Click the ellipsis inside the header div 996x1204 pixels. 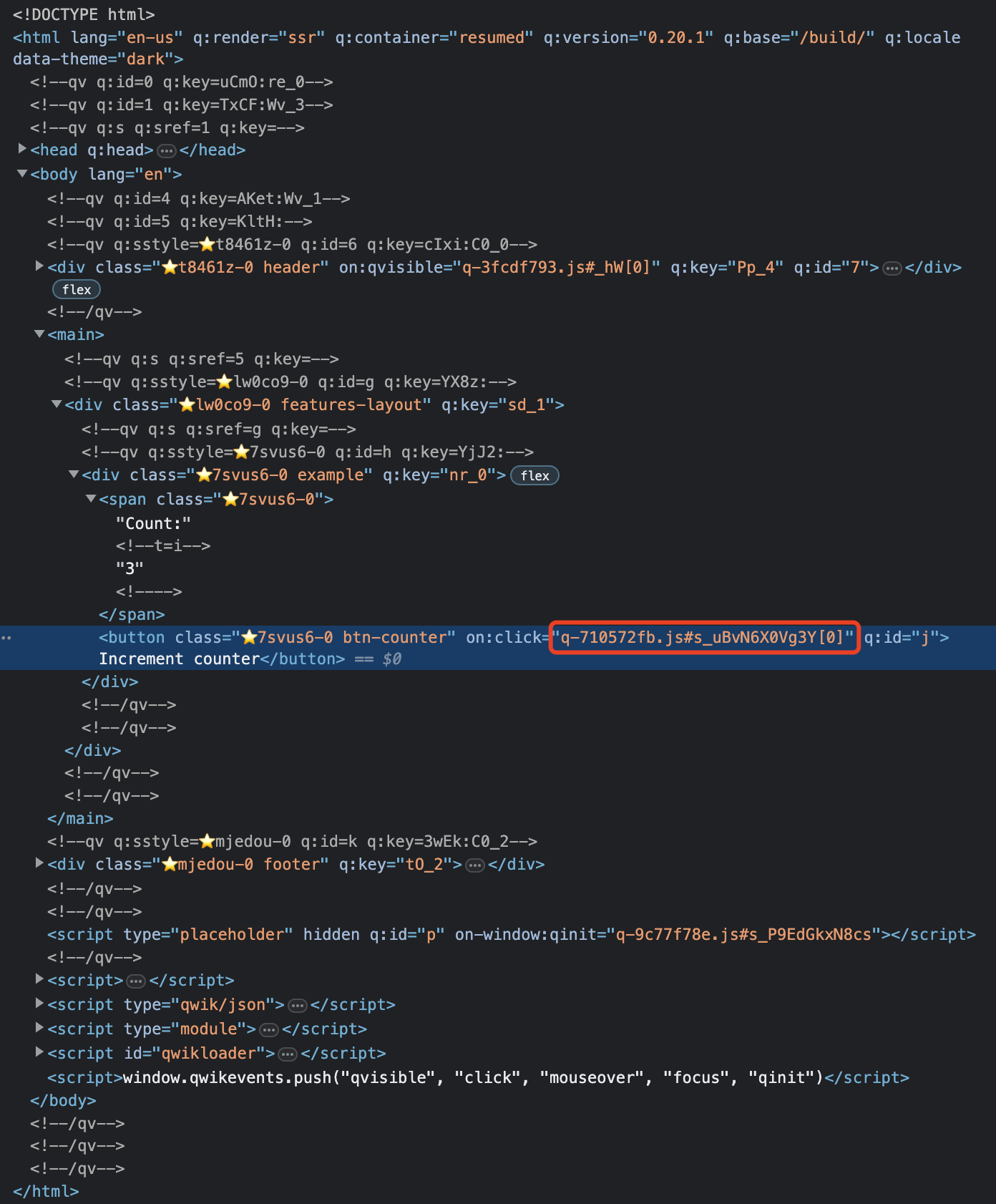pyautogui.click(x=892, y=268)
